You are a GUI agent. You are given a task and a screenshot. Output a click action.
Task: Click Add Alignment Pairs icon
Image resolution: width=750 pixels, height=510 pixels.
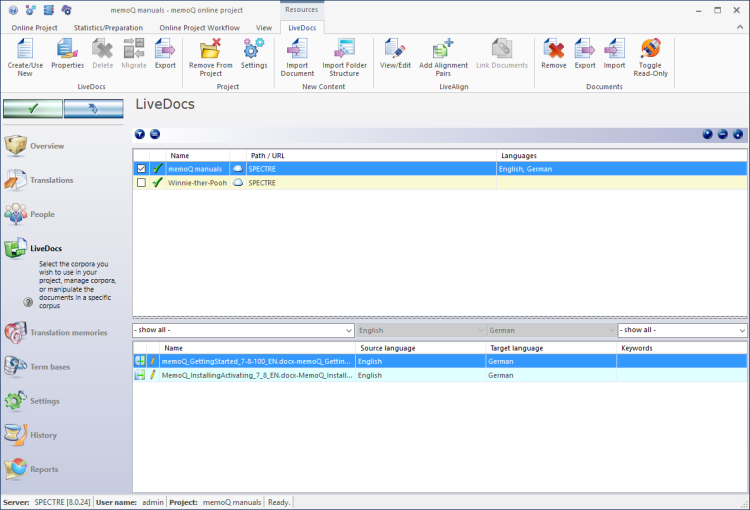tap(443, 49)
